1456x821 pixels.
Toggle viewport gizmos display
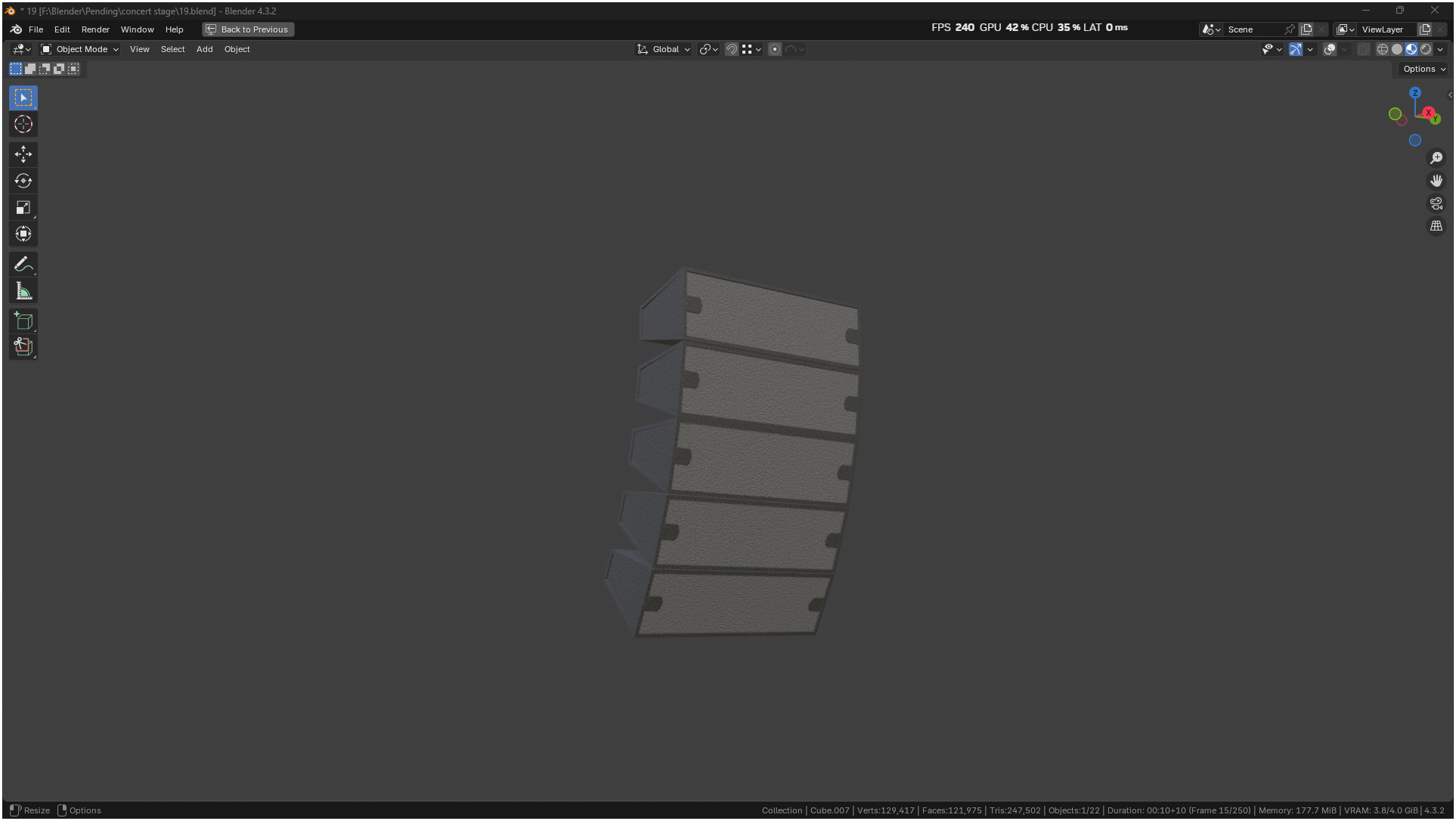pyautogui.click(x=1295, y=49)
